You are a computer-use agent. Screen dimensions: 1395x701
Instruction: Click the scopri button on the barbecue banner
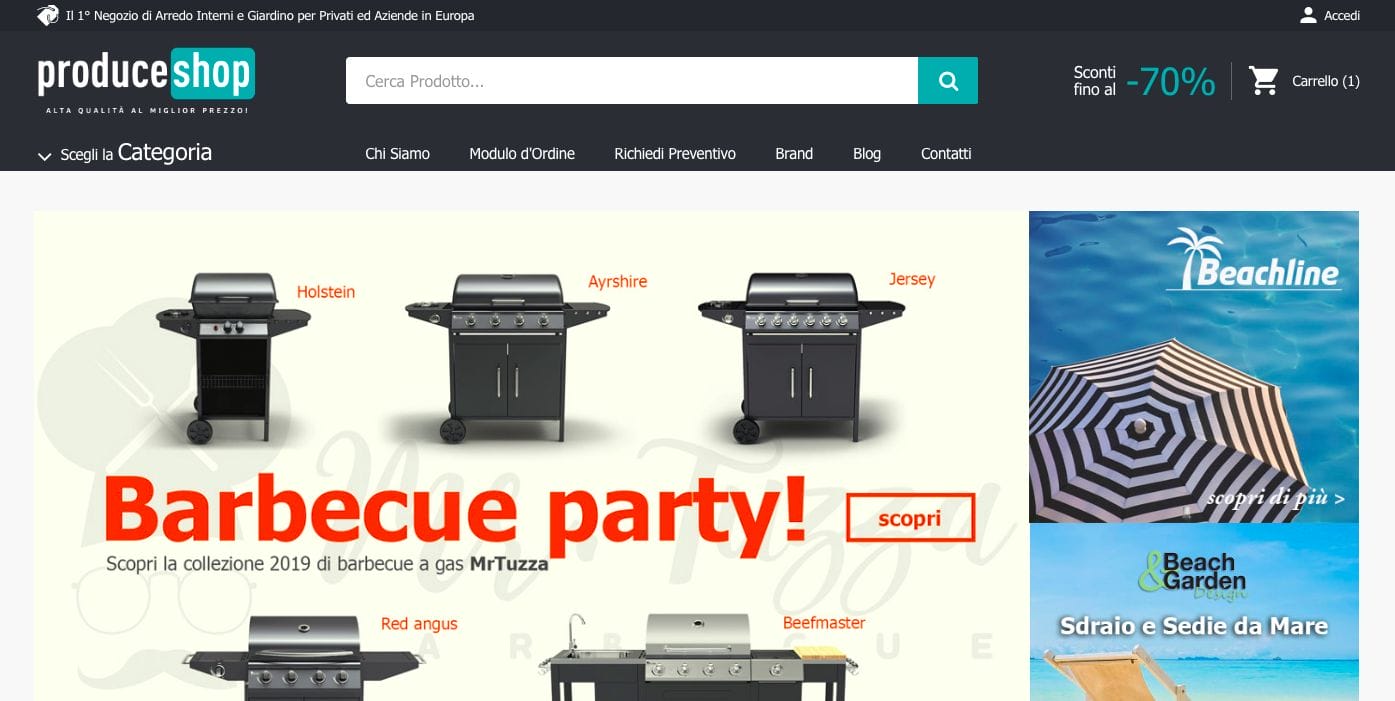(909, 517)
